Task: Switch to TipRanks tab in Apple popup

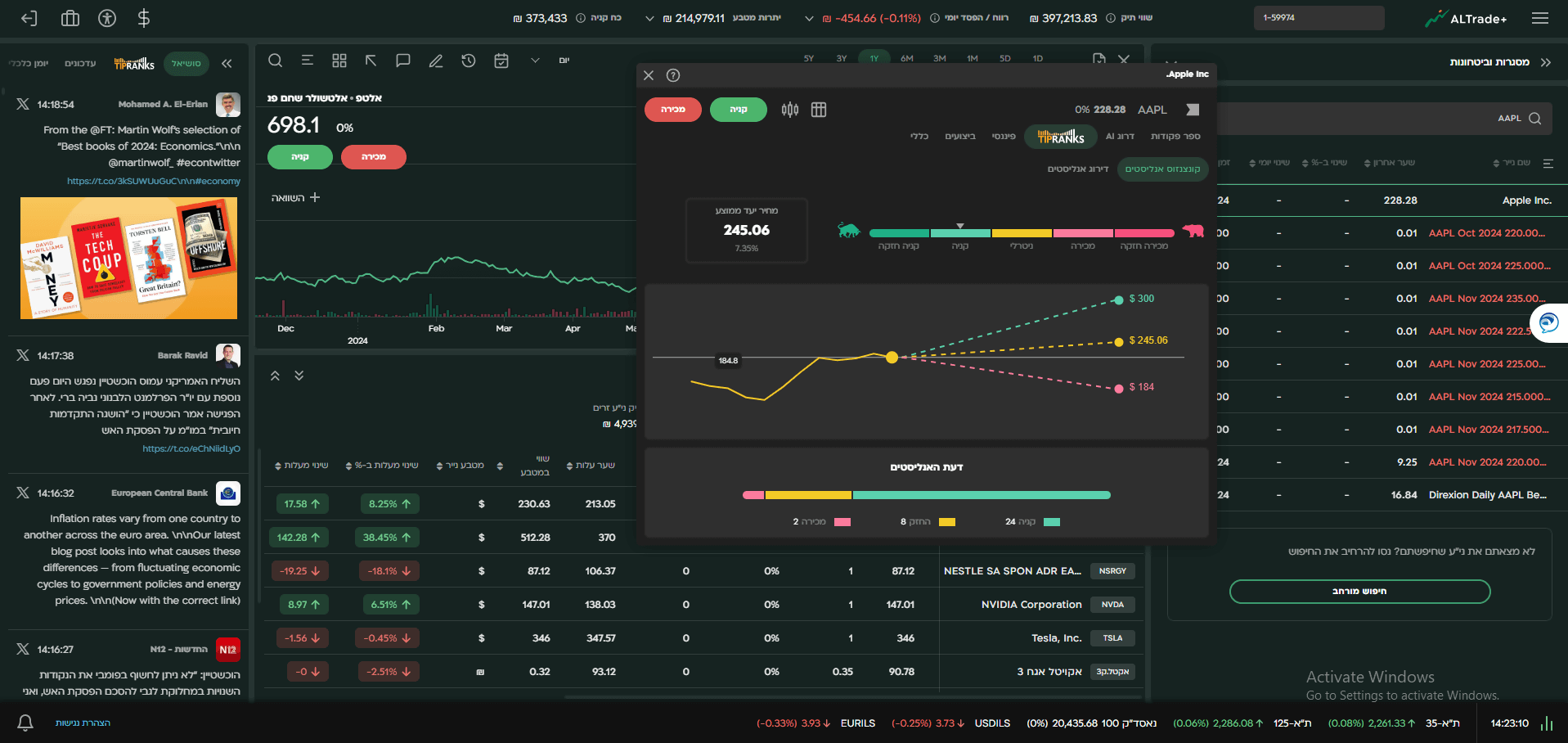Action: tap(1061, 137)
